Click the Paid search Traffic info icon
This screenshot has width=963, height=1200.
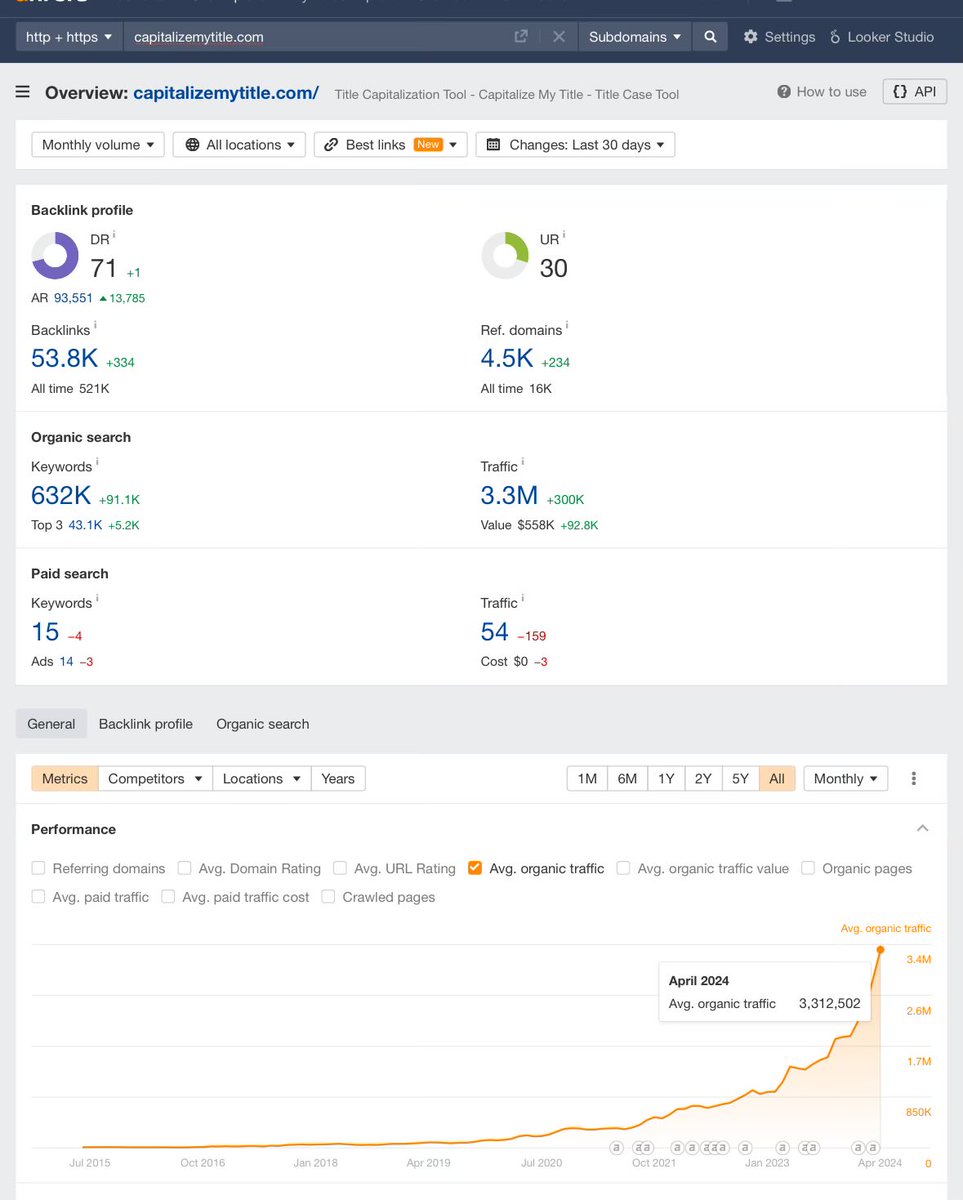pyautogui.click(x=523, y=599)
